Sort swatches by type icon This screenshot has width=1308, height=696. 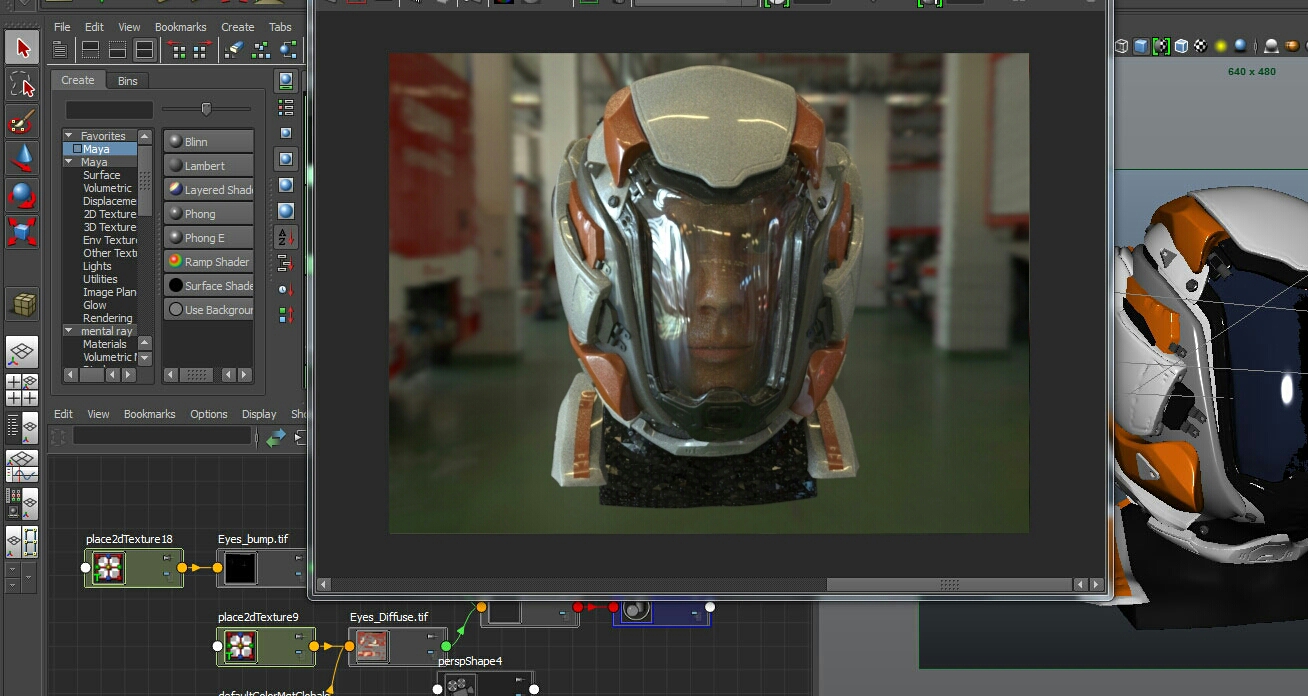point(286,263)
